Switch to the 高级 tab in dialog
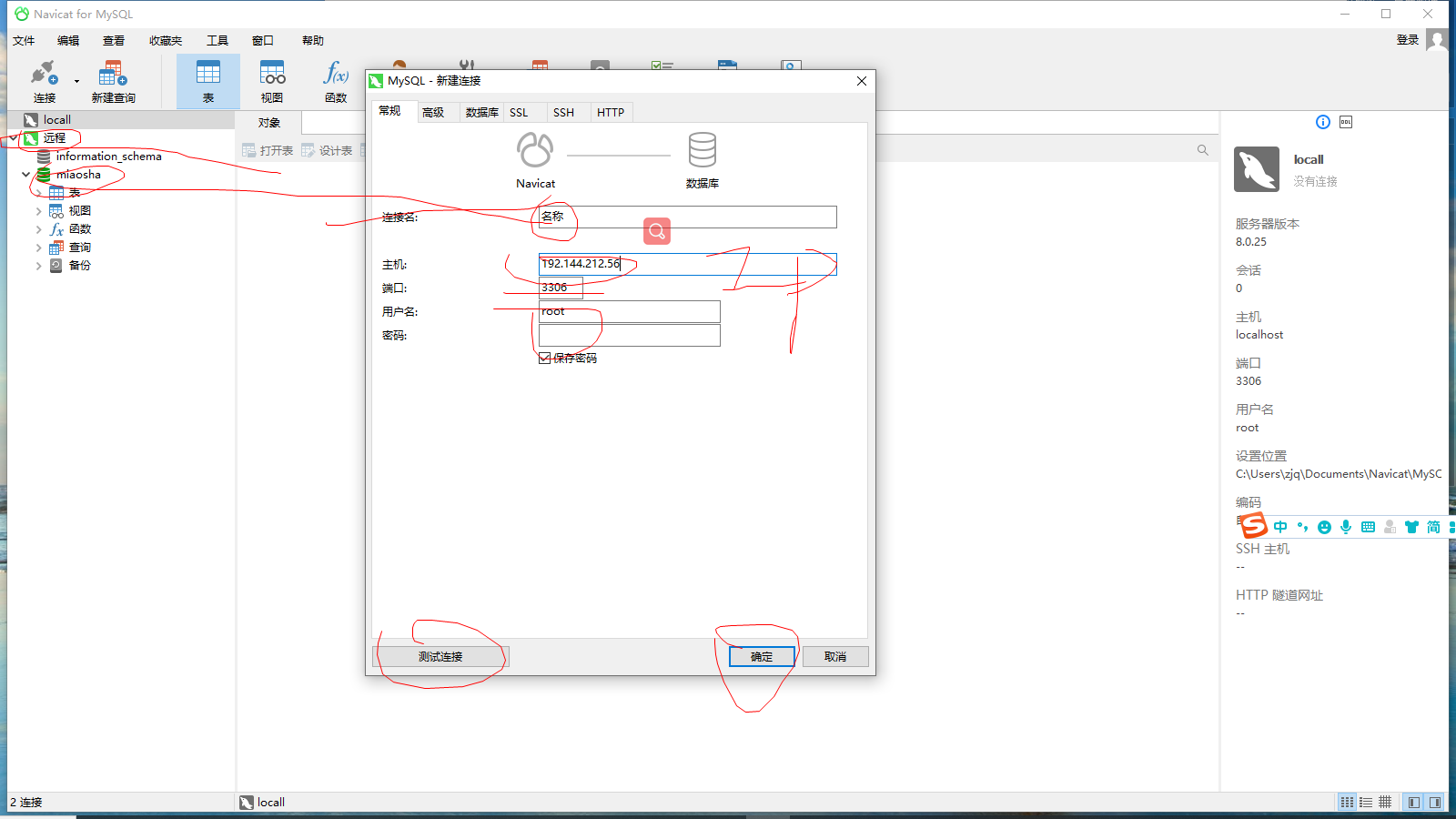The image size is (1456, 819). tap(433, 112)
